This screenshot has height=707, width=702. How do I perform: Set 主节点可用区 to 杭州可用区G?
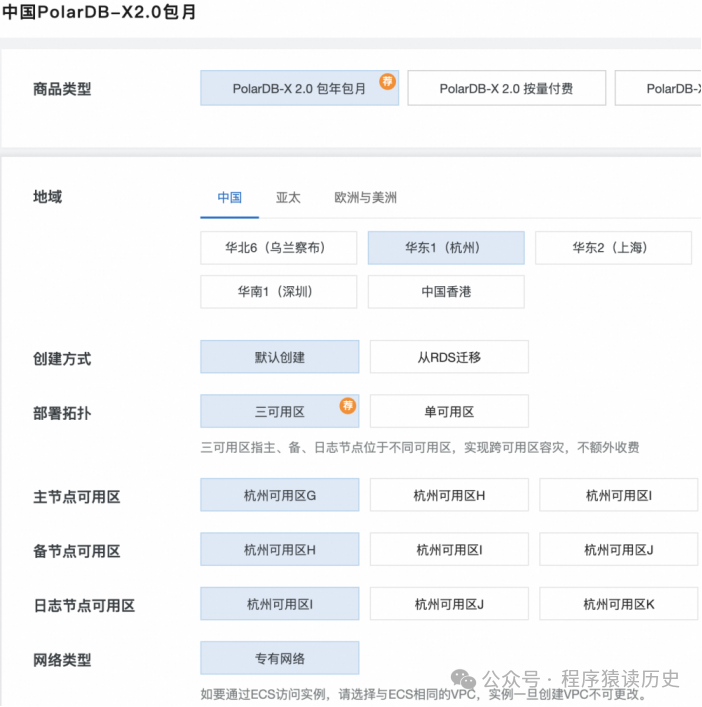tap(280, 495)
